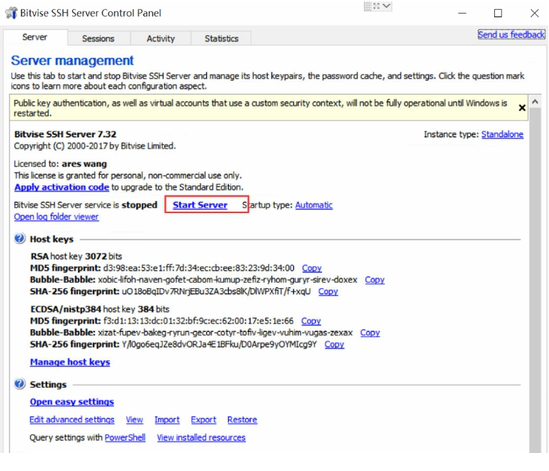Open easy settings
Image resolution: width=549 pixels, height=471 pixels.
tap(72, 402)
